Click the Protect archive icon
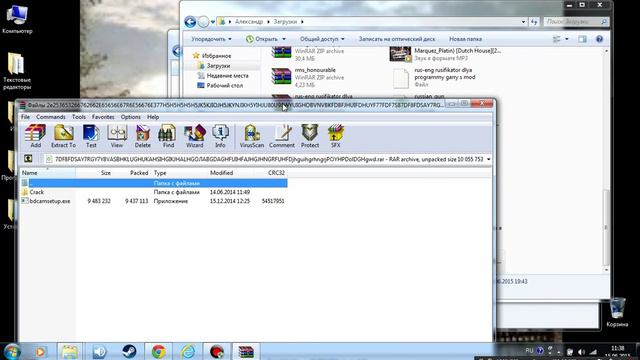Screen dimensions: 640x360 [x=310, y=136]
